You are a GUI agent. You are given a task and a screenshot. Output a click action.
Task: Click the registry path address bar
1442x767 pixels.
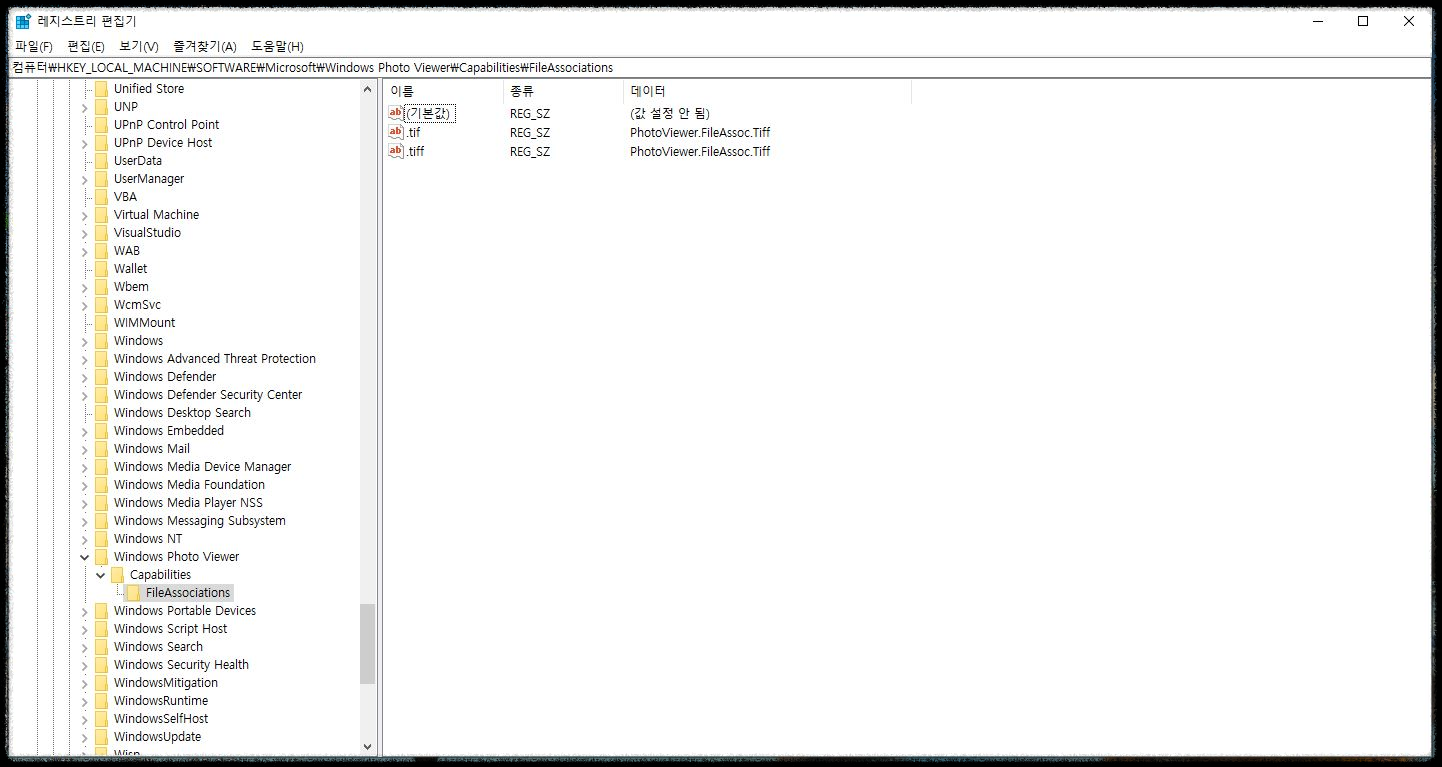coord(720,67)
